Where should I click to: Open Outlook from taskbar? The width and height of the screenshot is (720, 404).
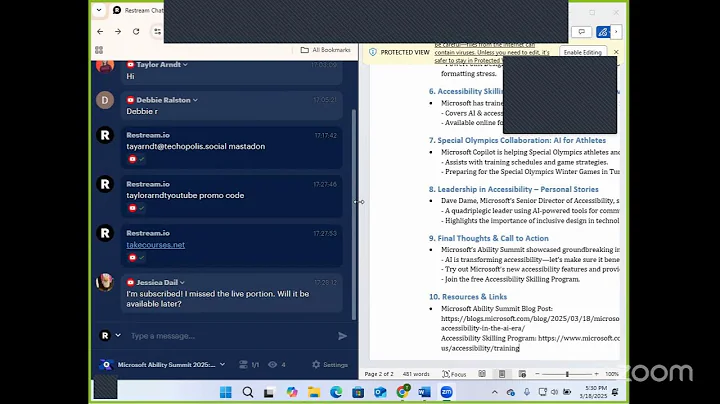pyautogui.click(x=380, y=392)
